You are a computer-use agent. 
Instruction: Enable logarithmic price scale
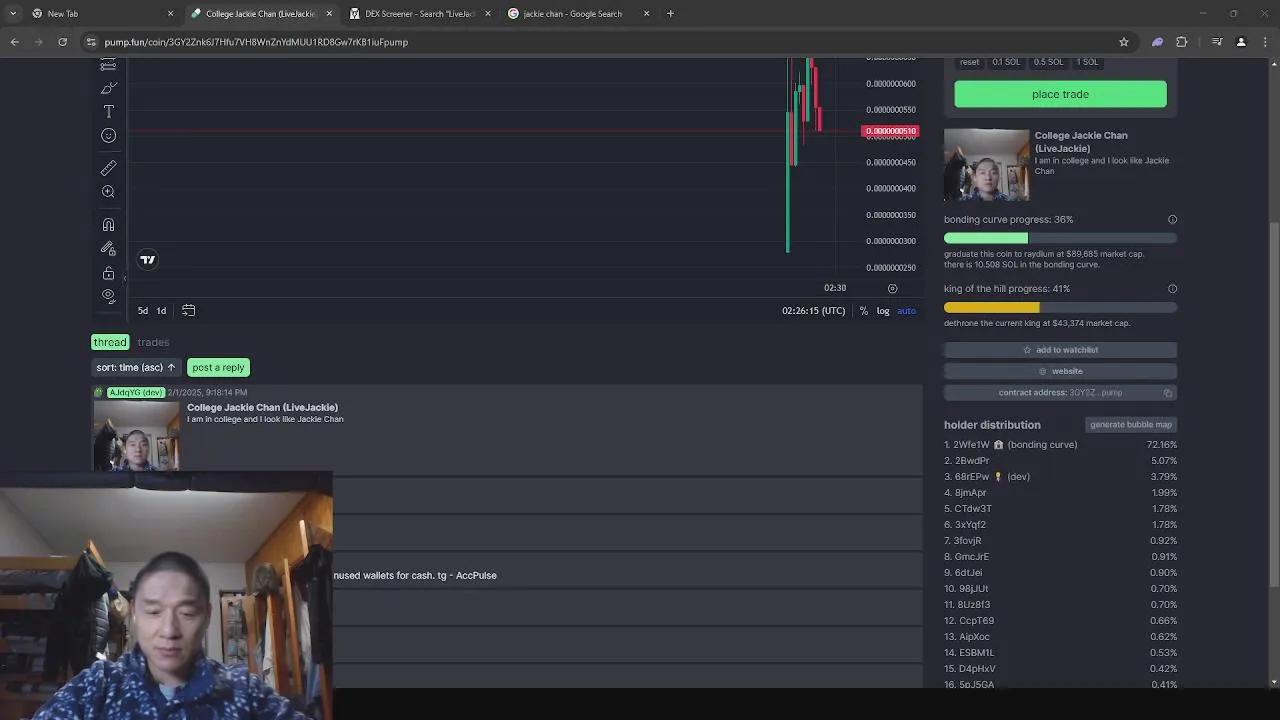882,310
